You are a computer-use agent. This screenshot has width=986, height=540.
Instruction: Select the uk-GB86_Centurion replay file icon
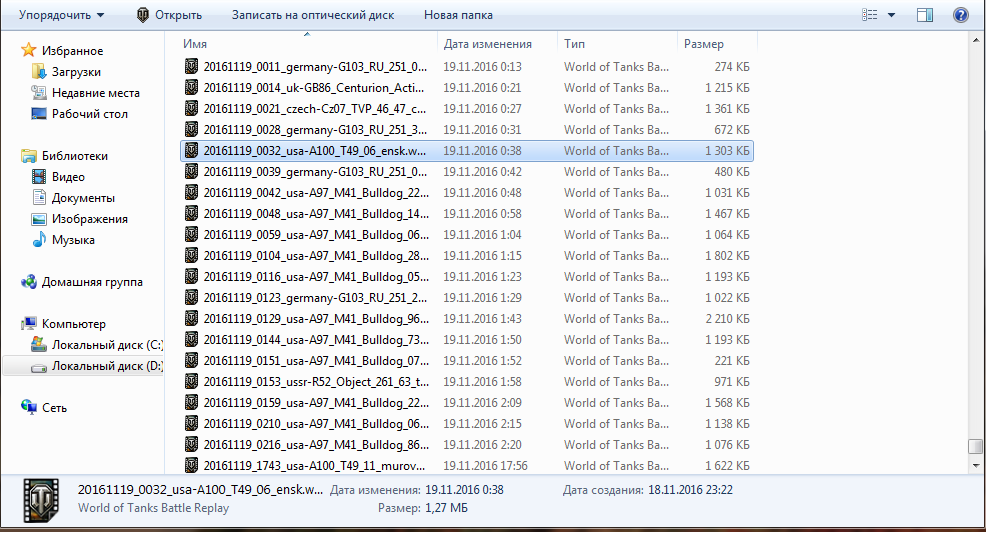pyautogui.click(x=192, y=88)
